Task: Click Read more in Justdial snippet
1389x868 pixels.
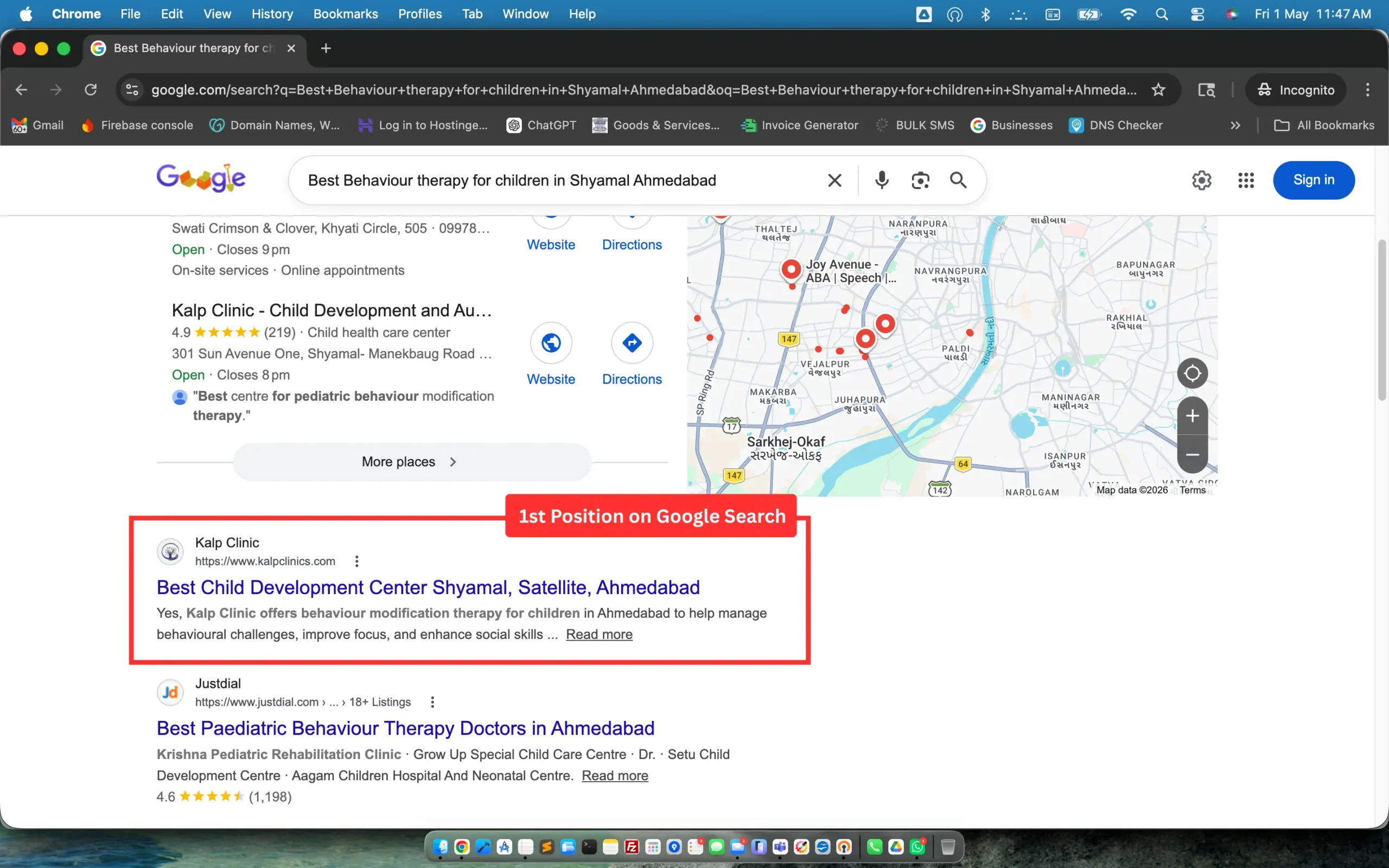Action: (615, 776)
